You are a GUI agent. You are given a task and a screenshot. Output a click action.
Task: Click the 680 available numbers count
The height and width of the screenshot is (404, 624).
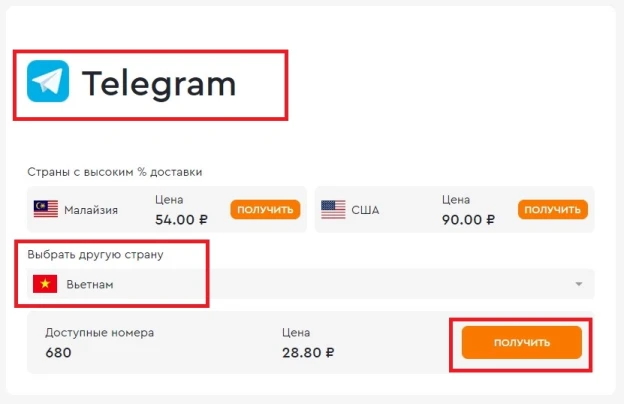click(x=58, y=352)
